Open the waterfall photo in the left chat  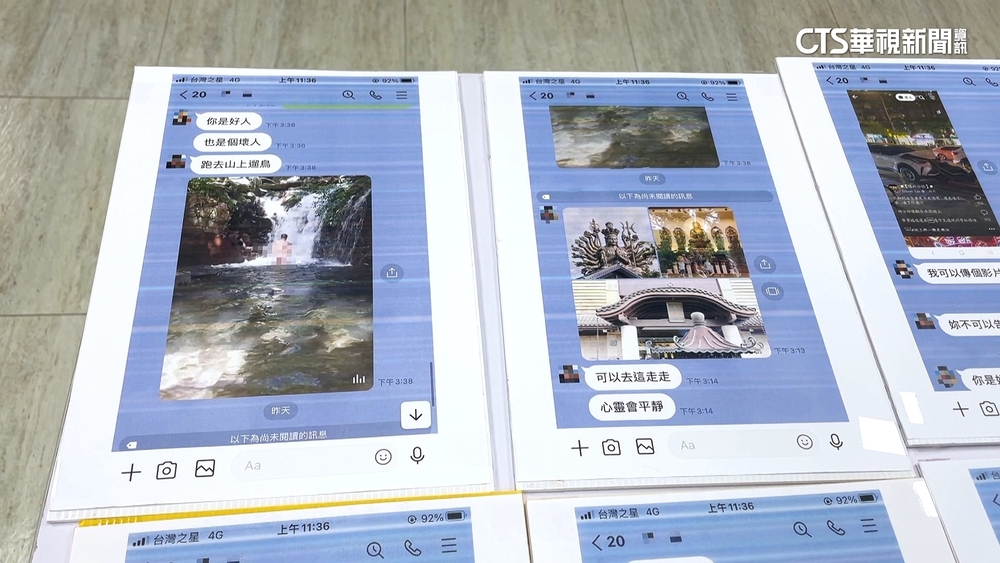268,285
